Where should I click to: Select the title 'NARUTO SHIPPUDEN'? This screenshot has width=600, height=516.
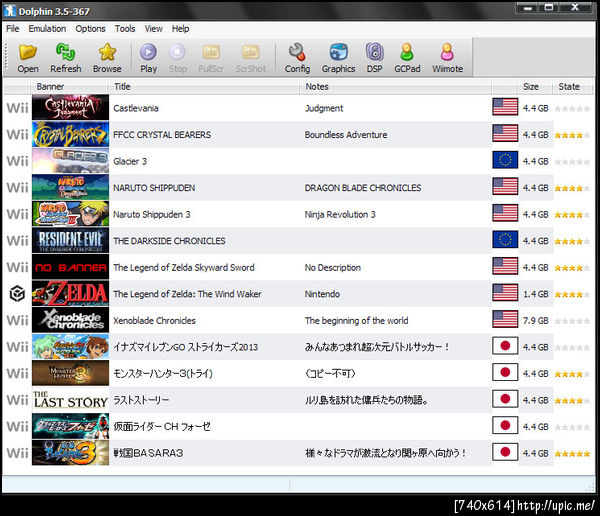(x=154, y=188)
